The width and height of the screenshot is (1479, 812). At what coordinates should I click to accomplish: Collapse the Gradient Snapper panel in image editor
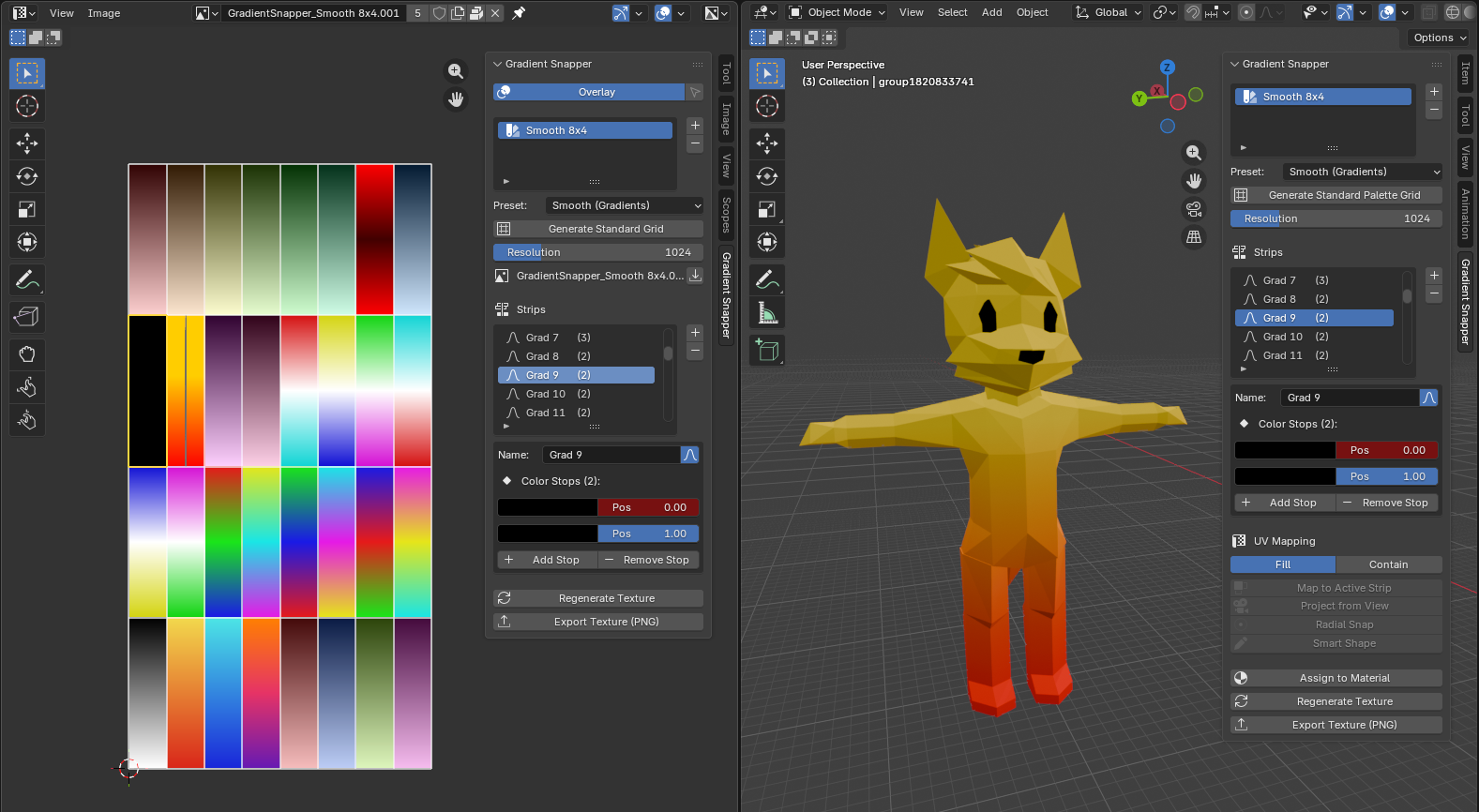[x=498, y=64]
